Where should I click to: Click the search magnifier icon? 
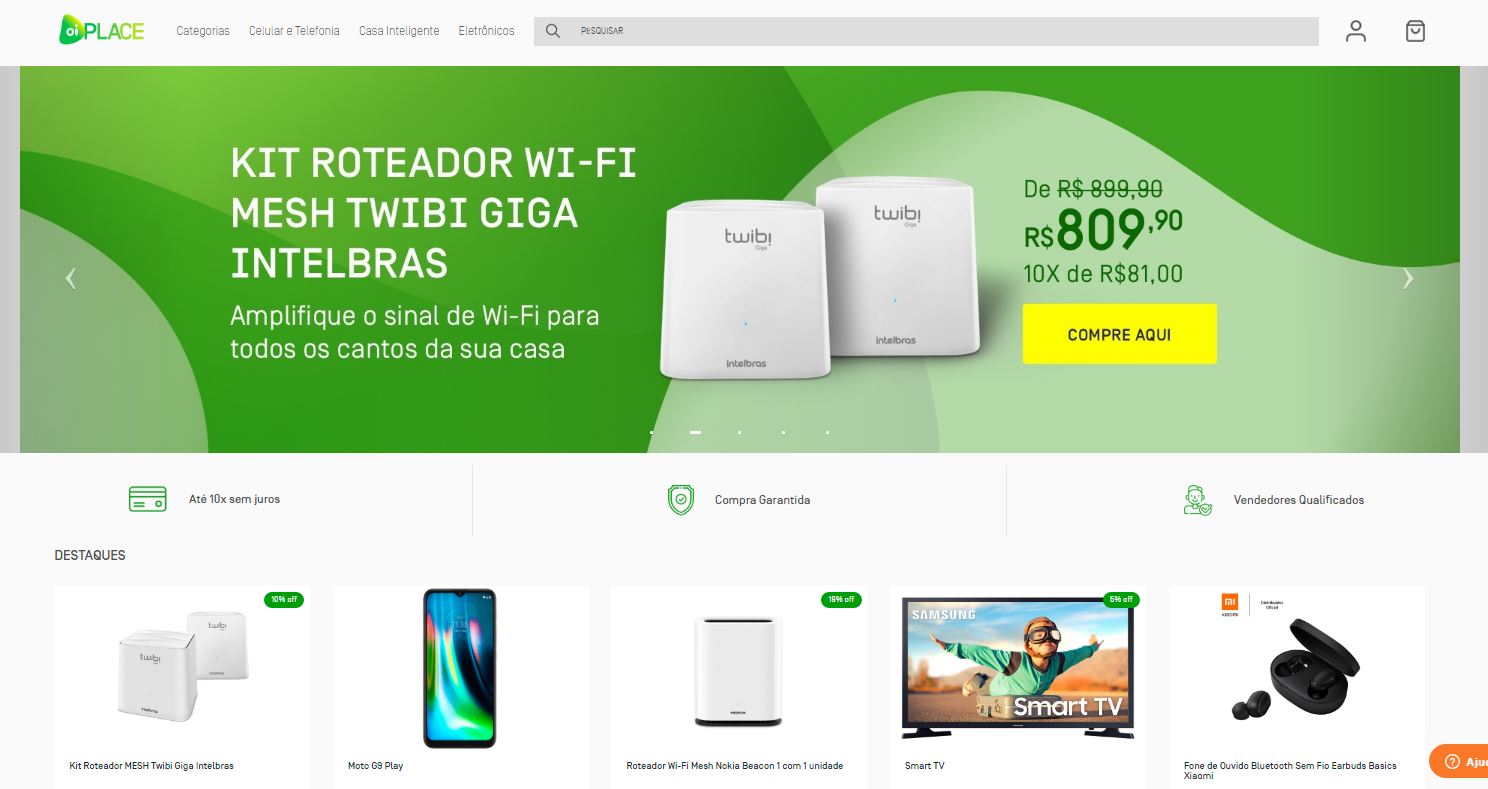pyautogui.click(x=552, y=31)
